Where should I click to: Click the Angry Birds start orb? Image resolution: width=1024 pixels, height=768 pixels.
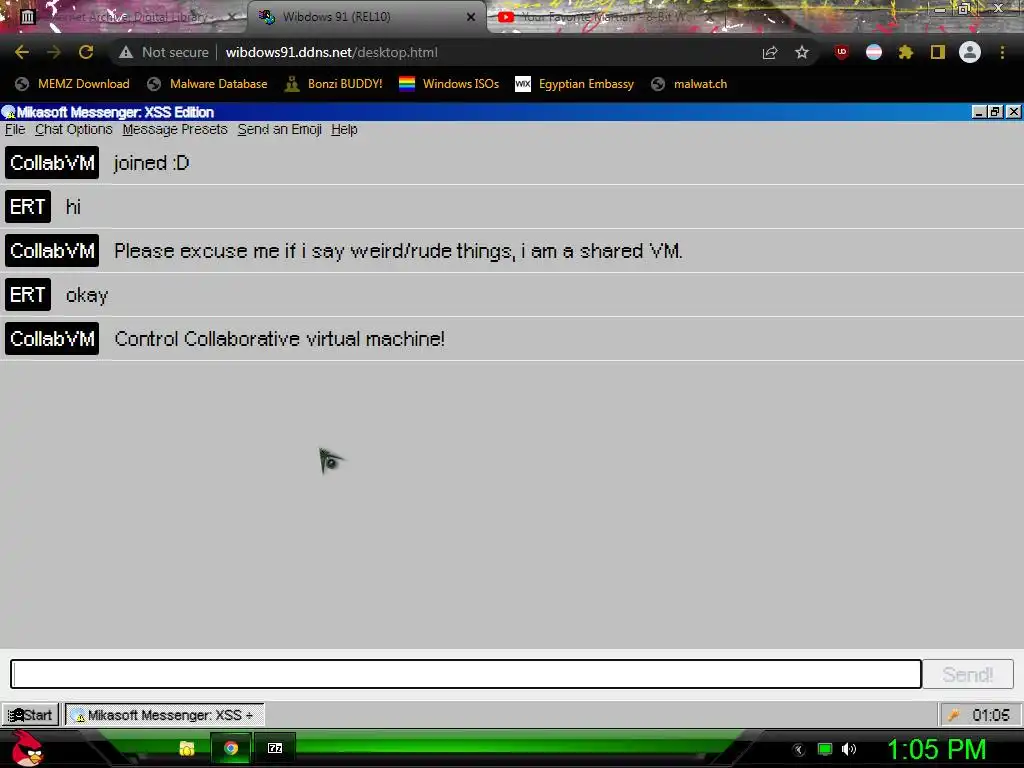(27, 748)
